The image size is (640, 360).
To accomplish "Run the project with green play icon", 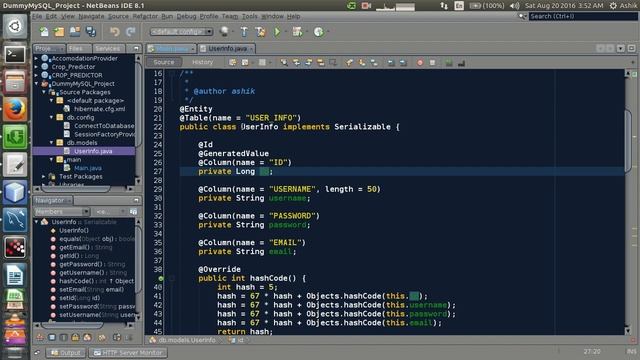I will 277,31.
